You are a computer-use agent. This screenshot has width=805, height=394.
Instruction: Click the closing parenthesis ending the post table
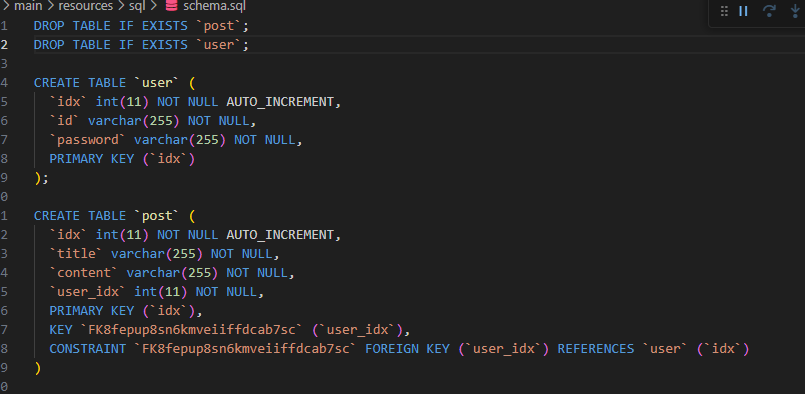pos(37,368)
